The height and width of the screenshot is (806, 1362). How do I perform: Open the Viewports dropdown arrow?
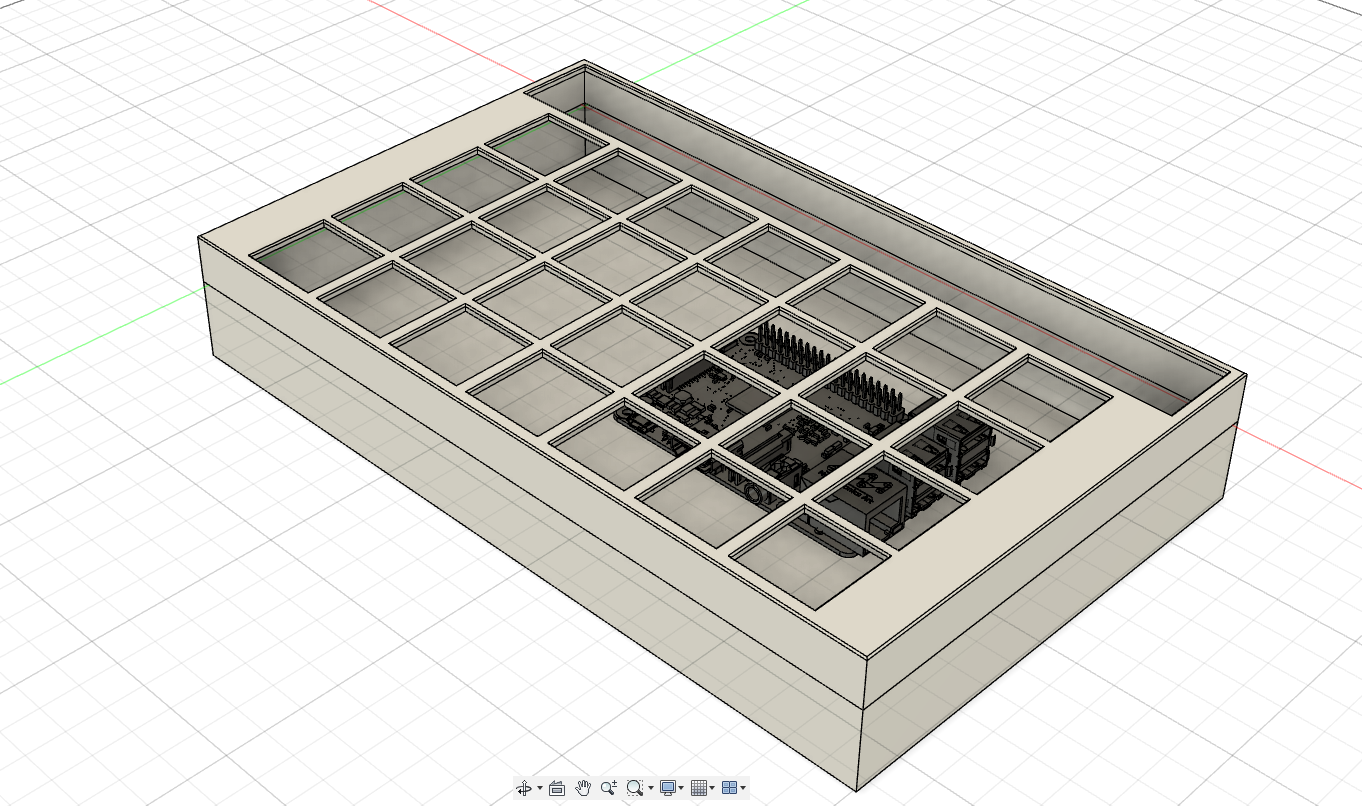coord(743,788)
